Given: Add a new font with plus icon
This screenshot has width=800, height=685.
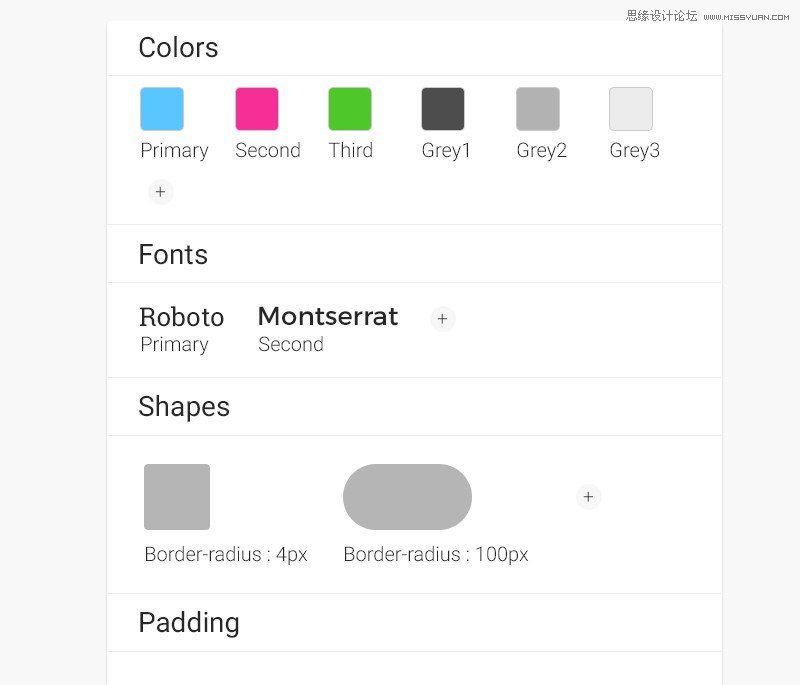Looking at the screenshot, I should point(442,319).
